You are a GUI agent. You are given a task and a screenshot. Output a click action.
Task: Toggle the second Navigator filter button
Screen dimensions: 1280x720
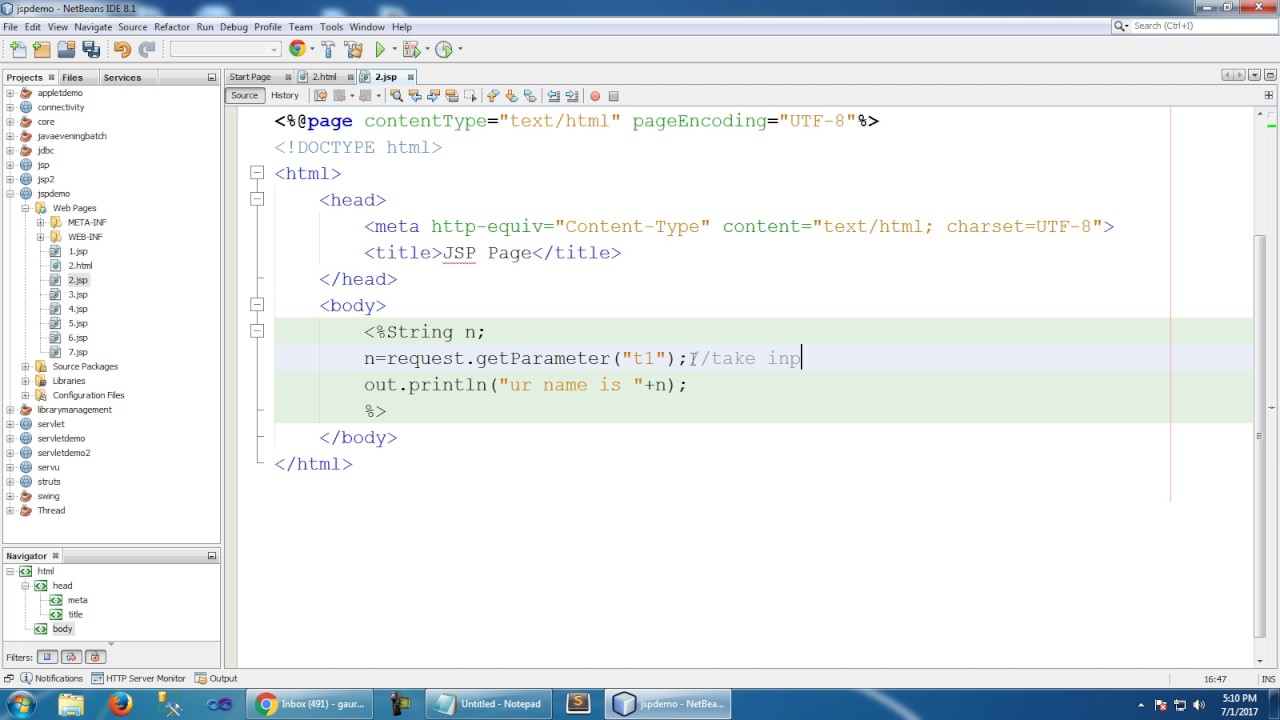point(71,657)
